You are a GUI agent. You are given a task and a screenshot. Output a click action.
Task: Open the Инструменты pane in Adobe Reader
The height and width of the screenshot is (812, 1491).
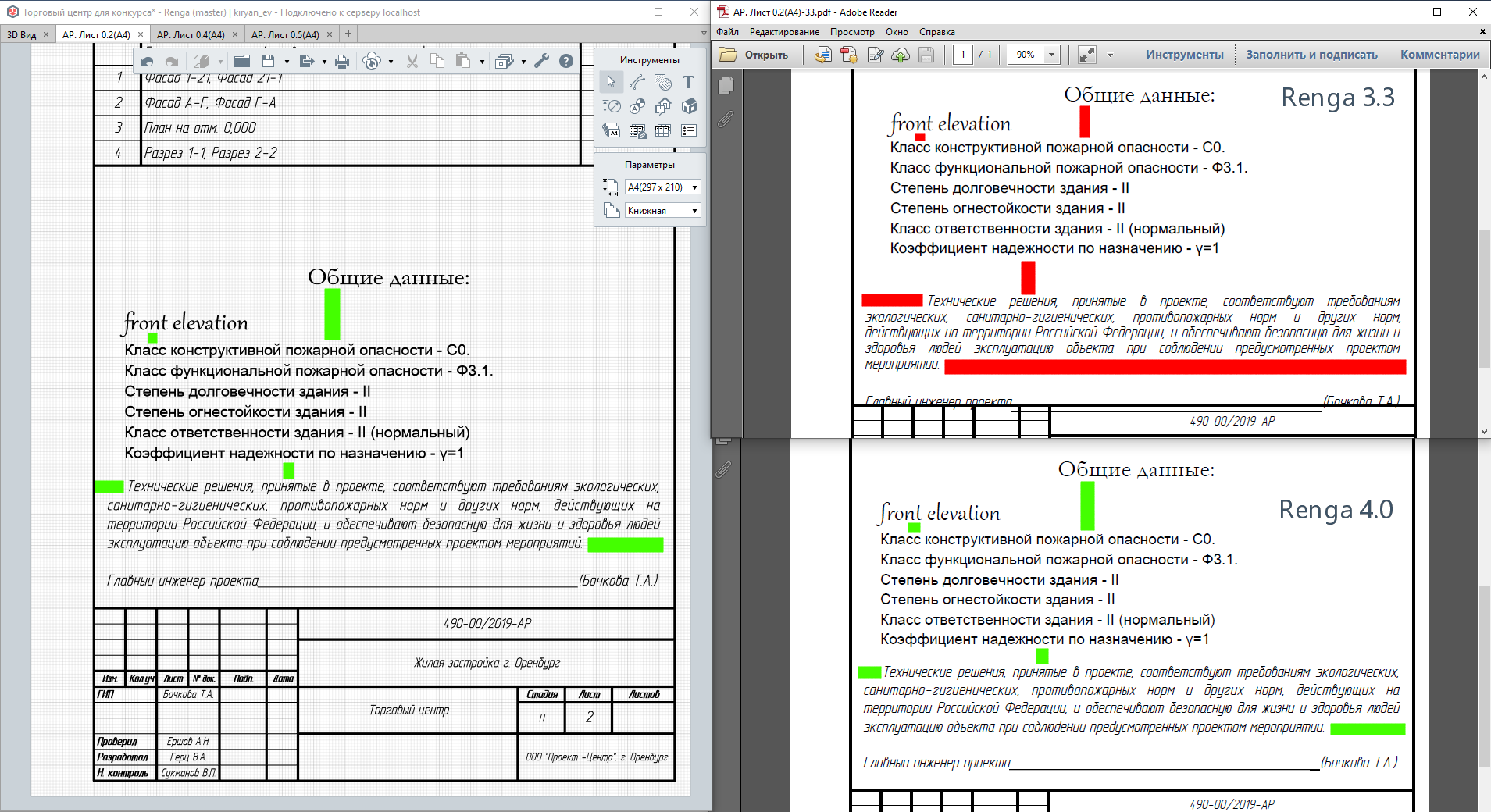tap(1185, 55)
